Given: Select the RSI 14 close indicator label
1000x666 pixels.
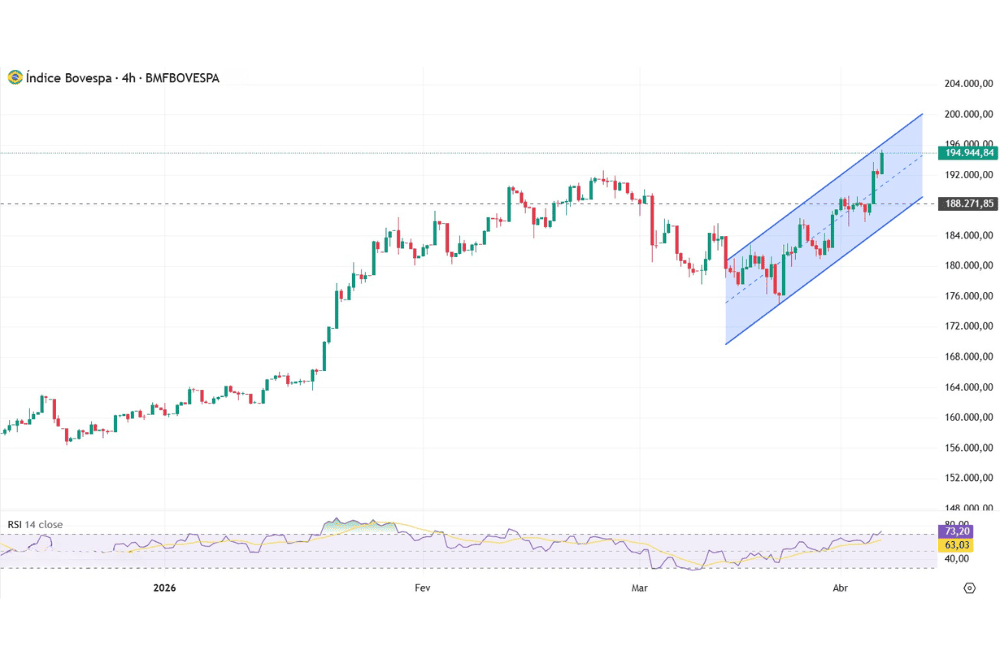Looking at the screenshot, I should coord(35,524).
